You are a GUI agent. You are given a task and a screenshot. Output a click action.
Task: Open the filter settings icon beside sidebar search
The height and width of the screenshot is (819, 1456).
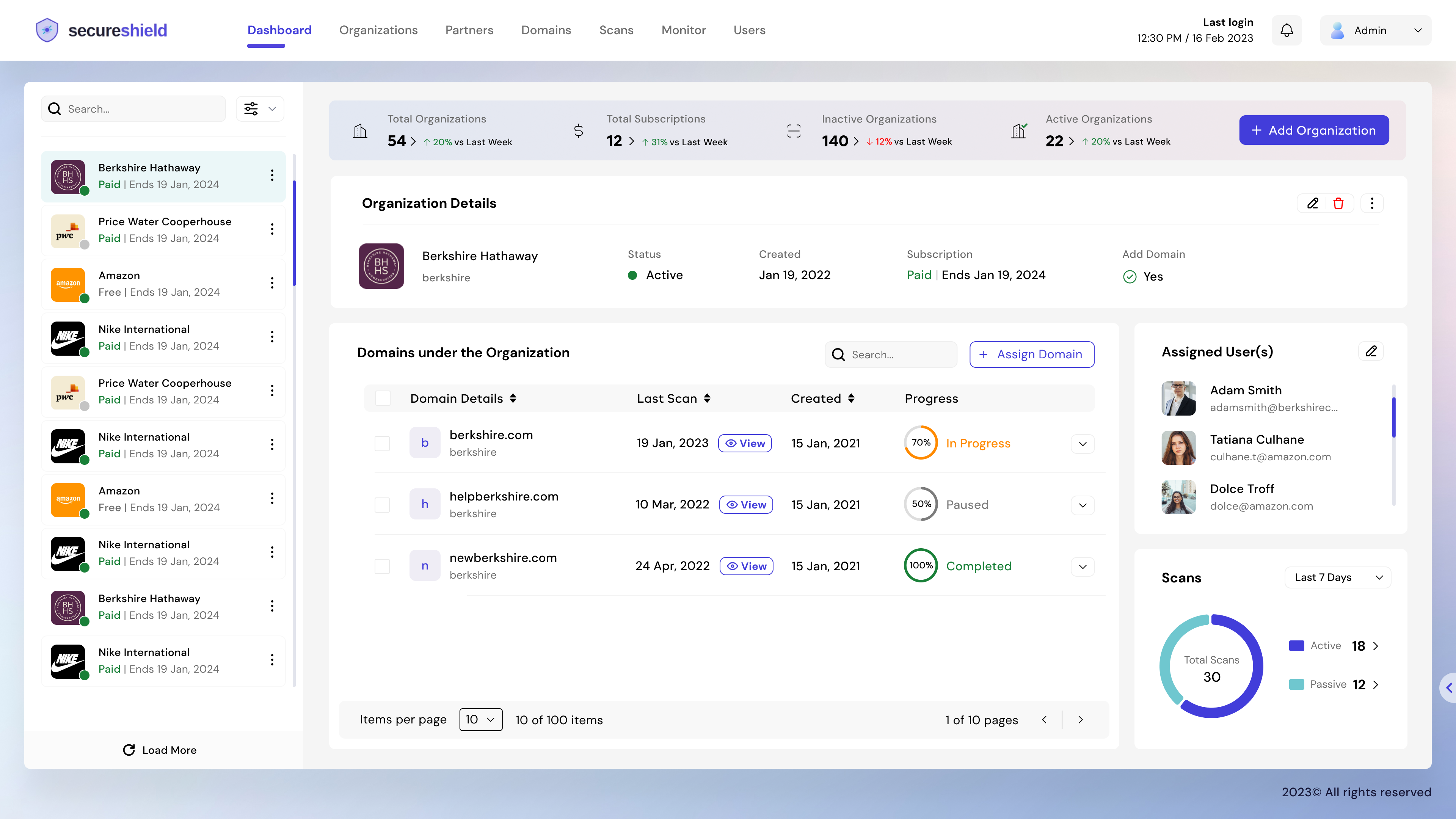click(x=251, y=109)
